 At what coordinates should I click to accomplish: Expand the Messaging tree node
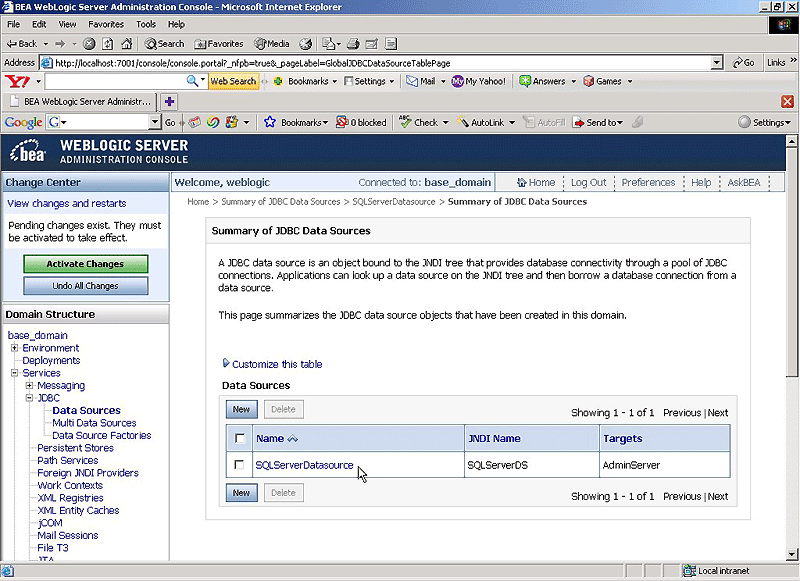pyautogui.click(x=30, y=385)
